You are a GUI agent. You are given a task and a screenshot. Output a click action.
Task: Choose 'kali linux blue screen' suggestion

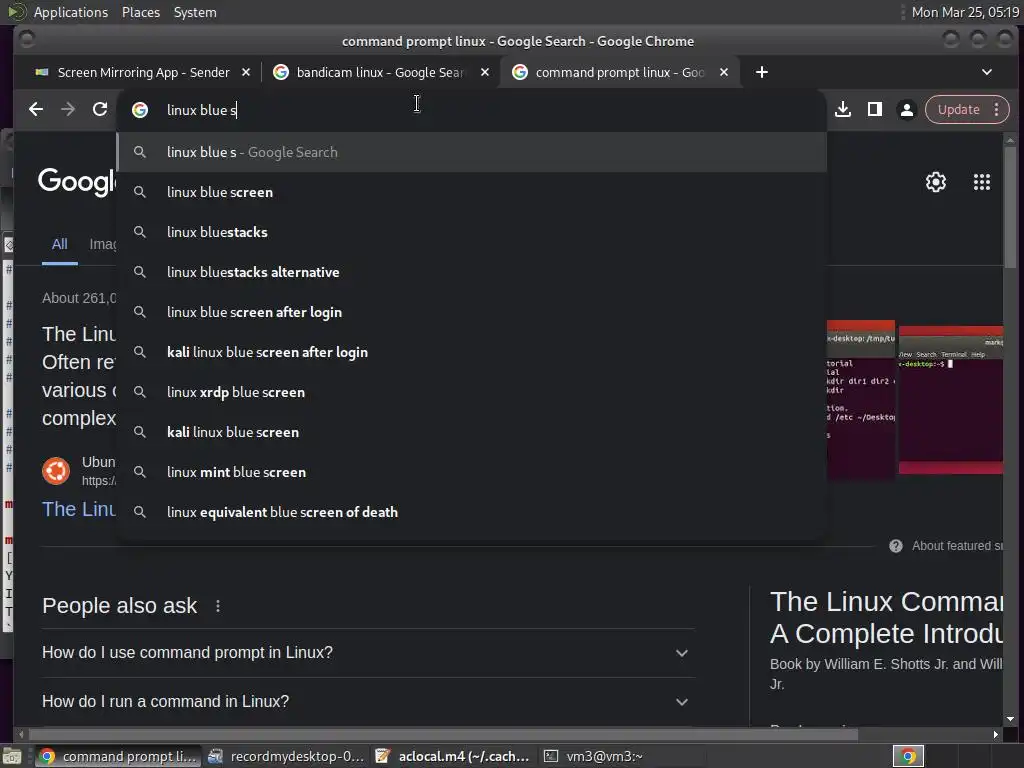click(x=472, y=432)
